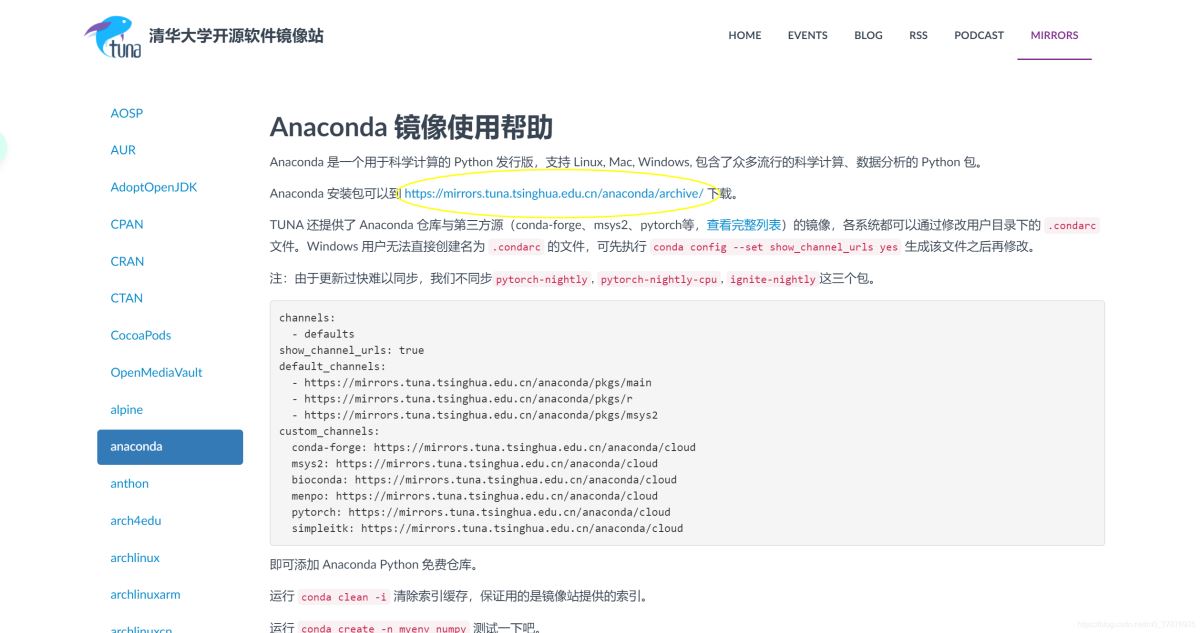Navigate to the OpenMediaVault mirror
The width and height of the screenshot is (1200, 633).
[156, 372]
